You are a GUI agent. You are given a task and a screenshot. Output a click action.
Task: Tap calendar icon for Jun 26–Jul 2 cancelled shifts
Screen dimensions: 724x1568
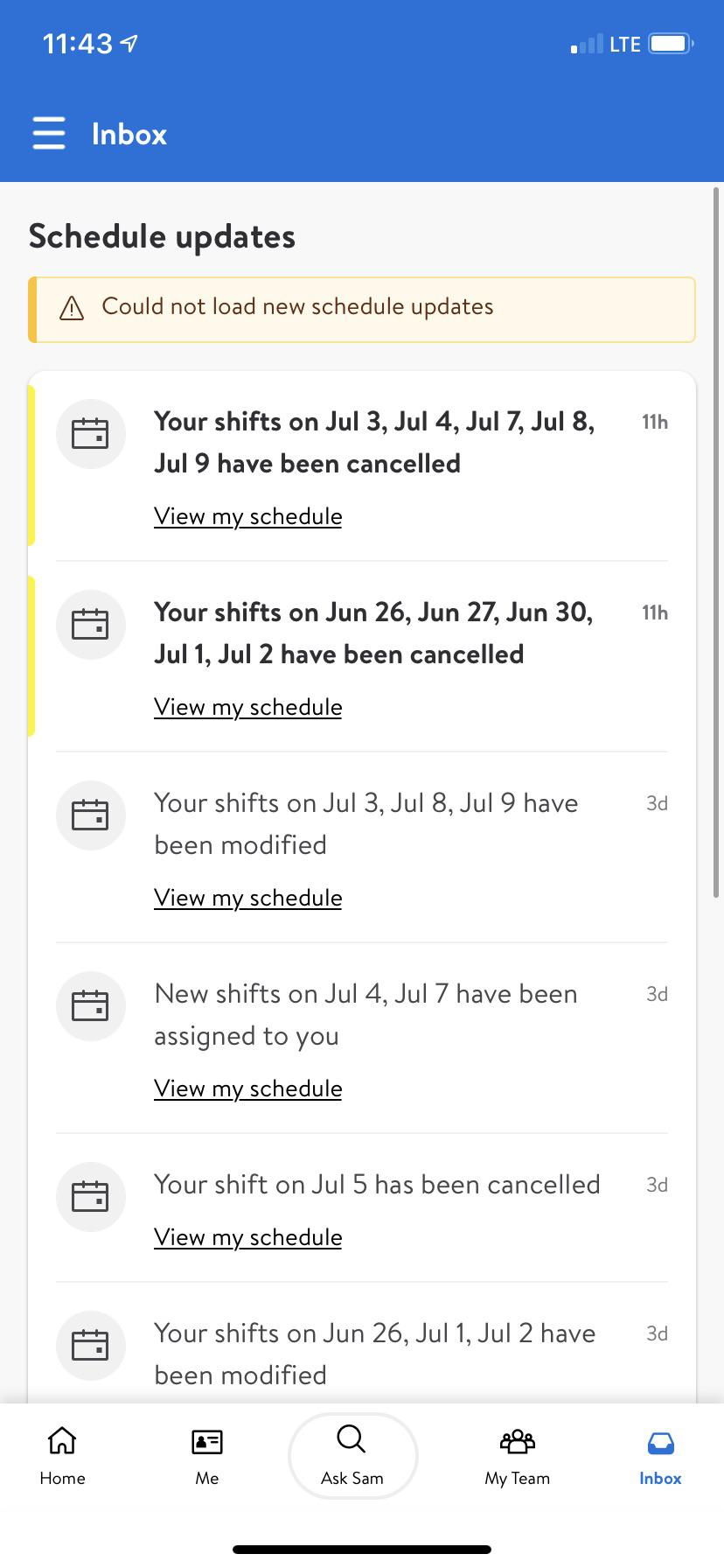90,625
